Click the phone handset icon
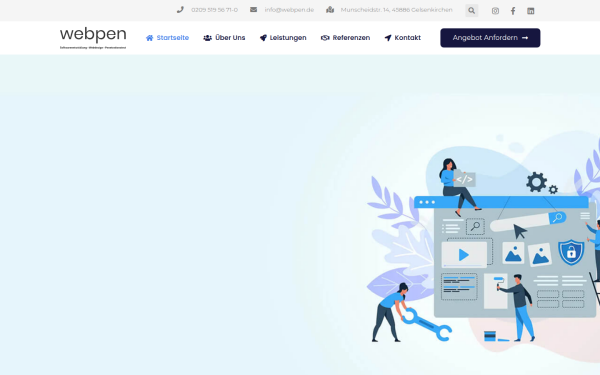 pyautogui.click(x=180, y=10)
